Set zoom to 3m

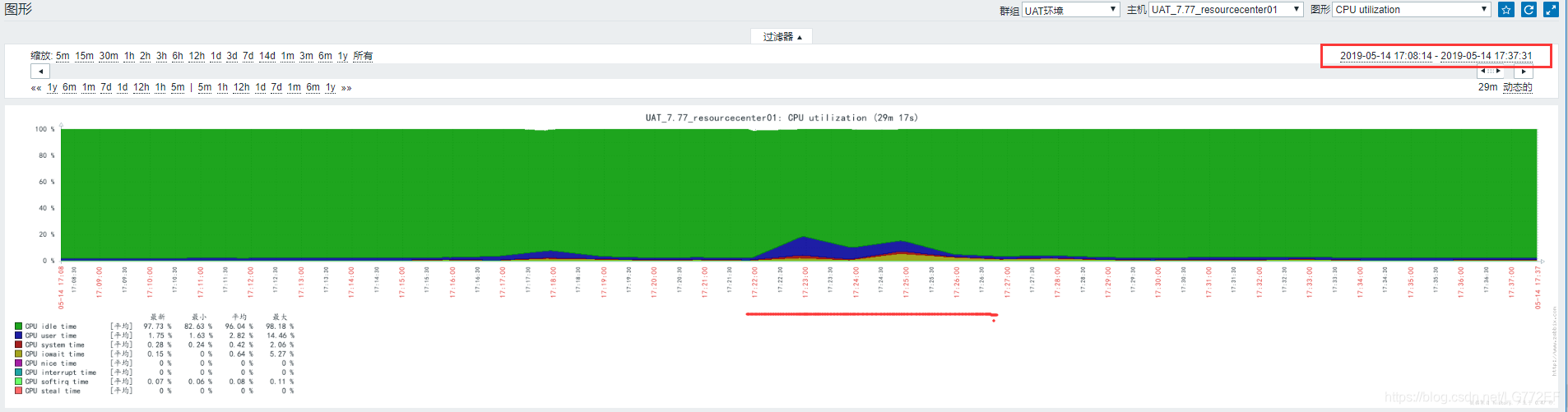click(x=306, y=56)
